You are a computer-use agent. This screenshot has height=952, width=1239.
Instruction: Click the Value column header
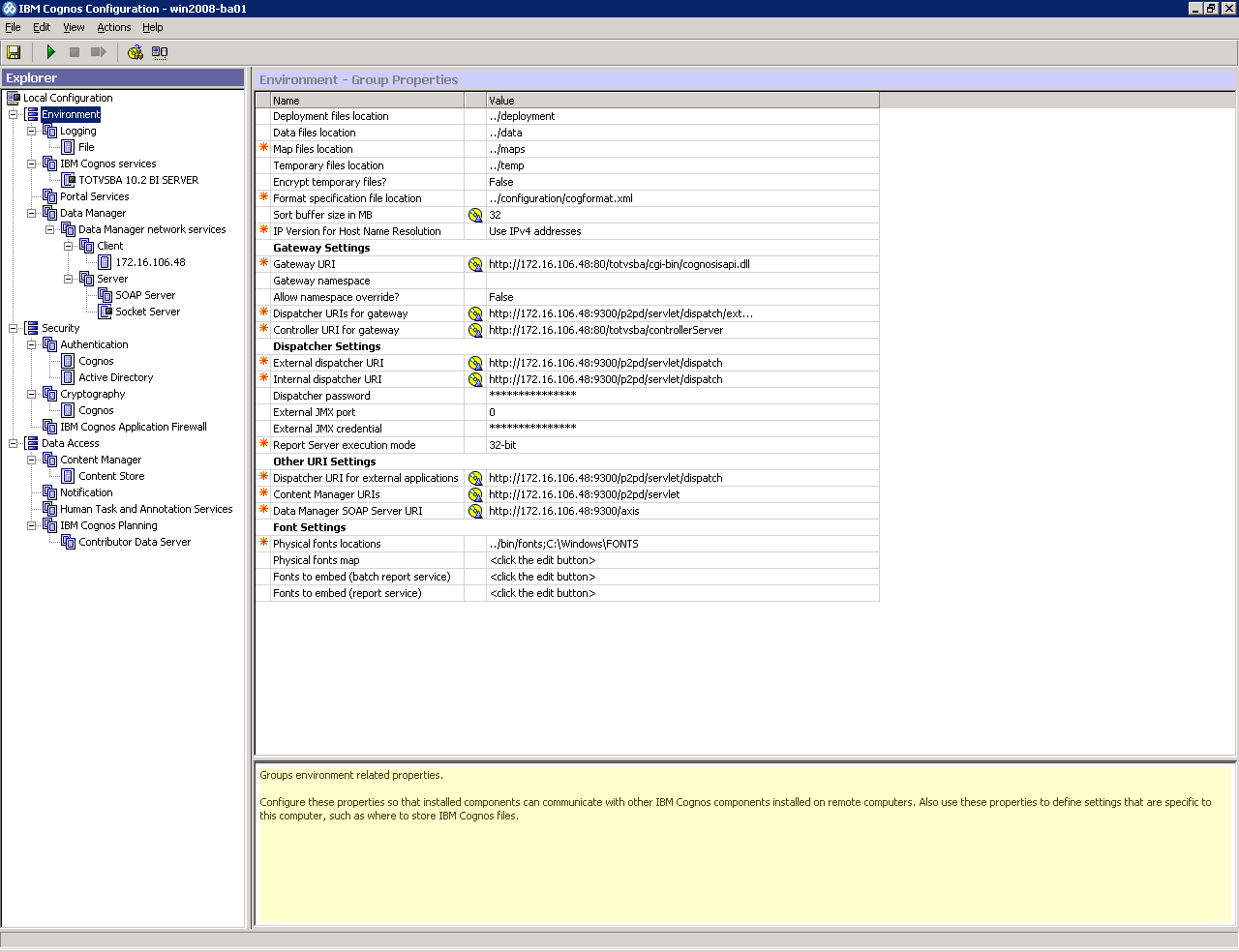pyautogui.click(x=682, y=100)
